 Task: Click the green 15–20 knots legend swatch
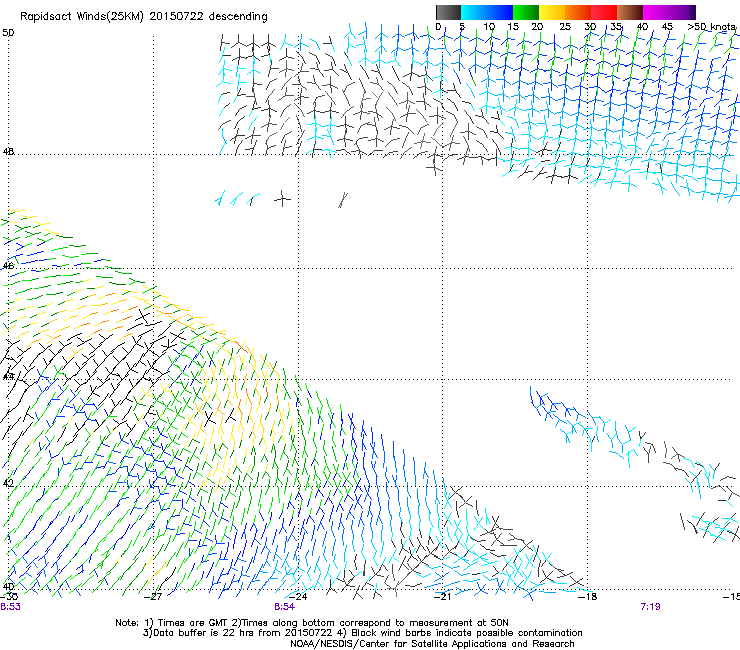526,12
